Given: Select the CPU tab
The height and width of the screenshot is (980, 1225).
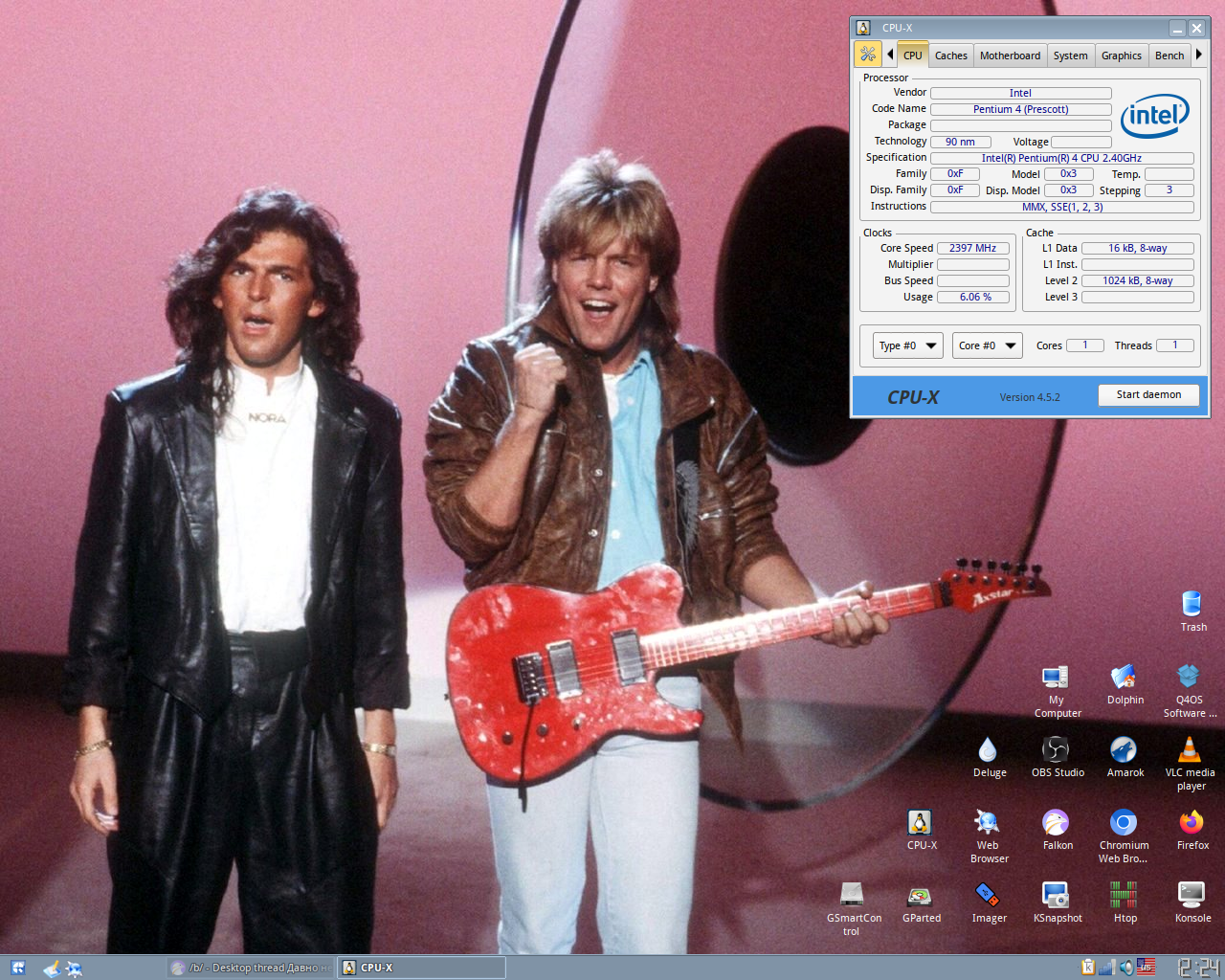Looking at the screenshot, I should click(912, 56).
